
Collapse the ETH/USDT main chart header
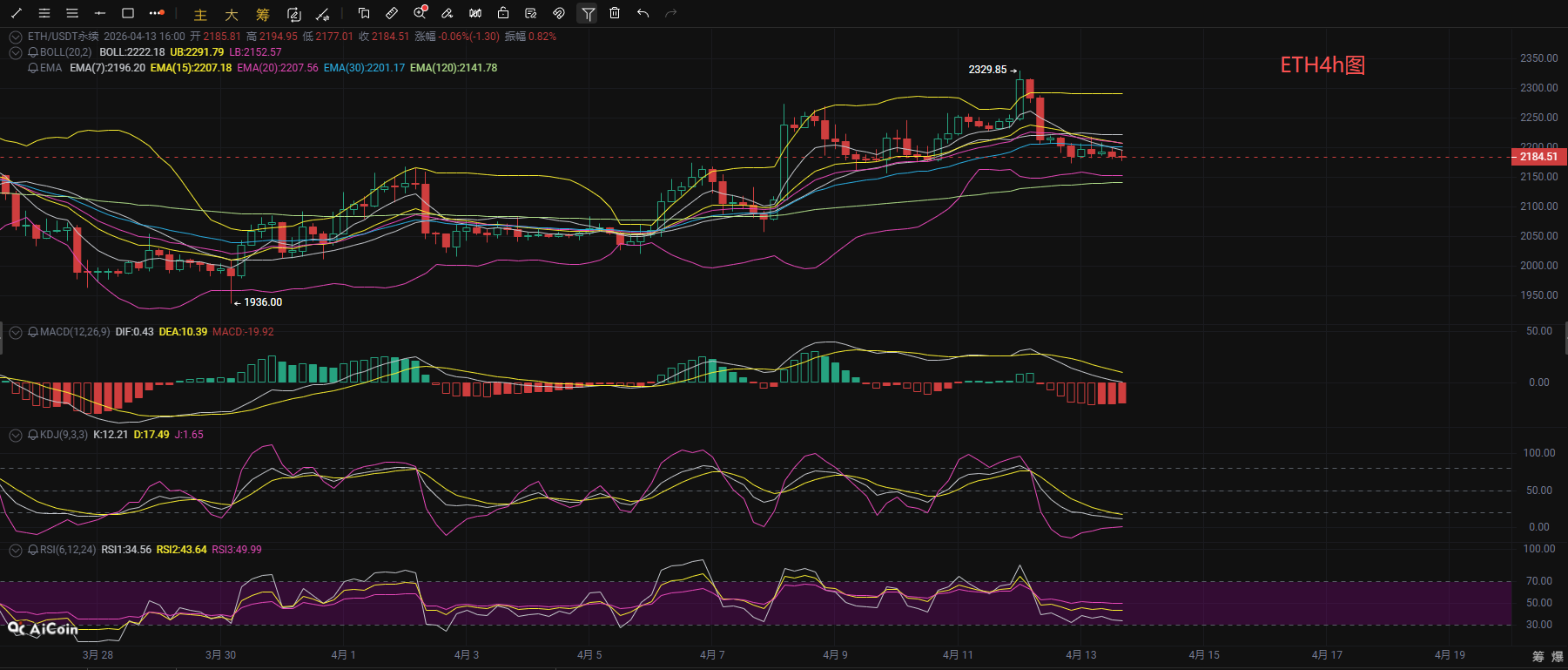16,37
